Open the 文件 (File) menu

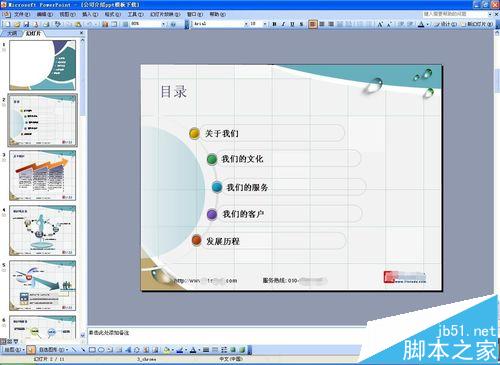(x=22, y=14)
